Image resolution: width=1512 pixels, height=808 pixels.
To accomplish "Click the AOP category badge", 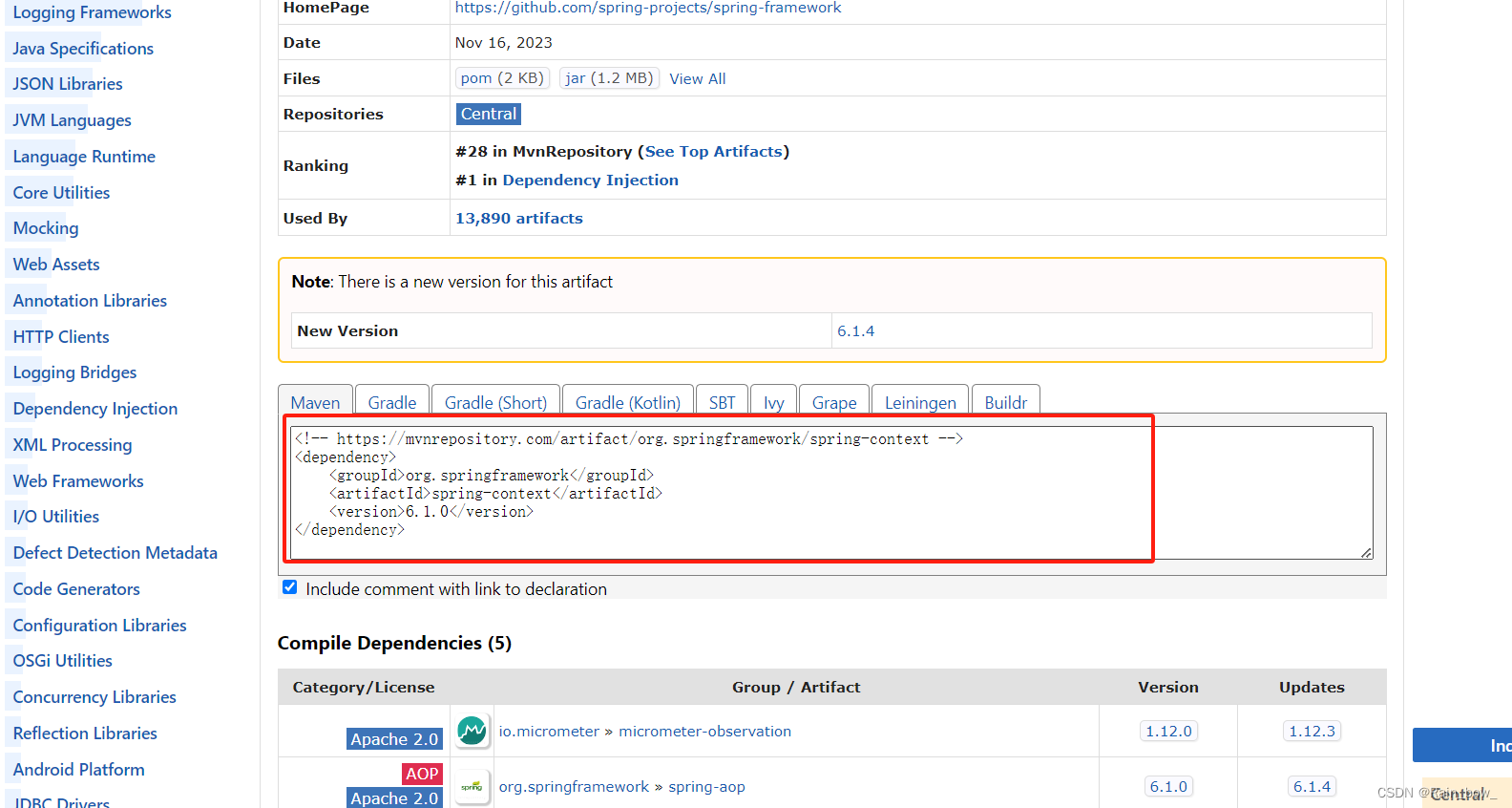I will coord(422,774).
